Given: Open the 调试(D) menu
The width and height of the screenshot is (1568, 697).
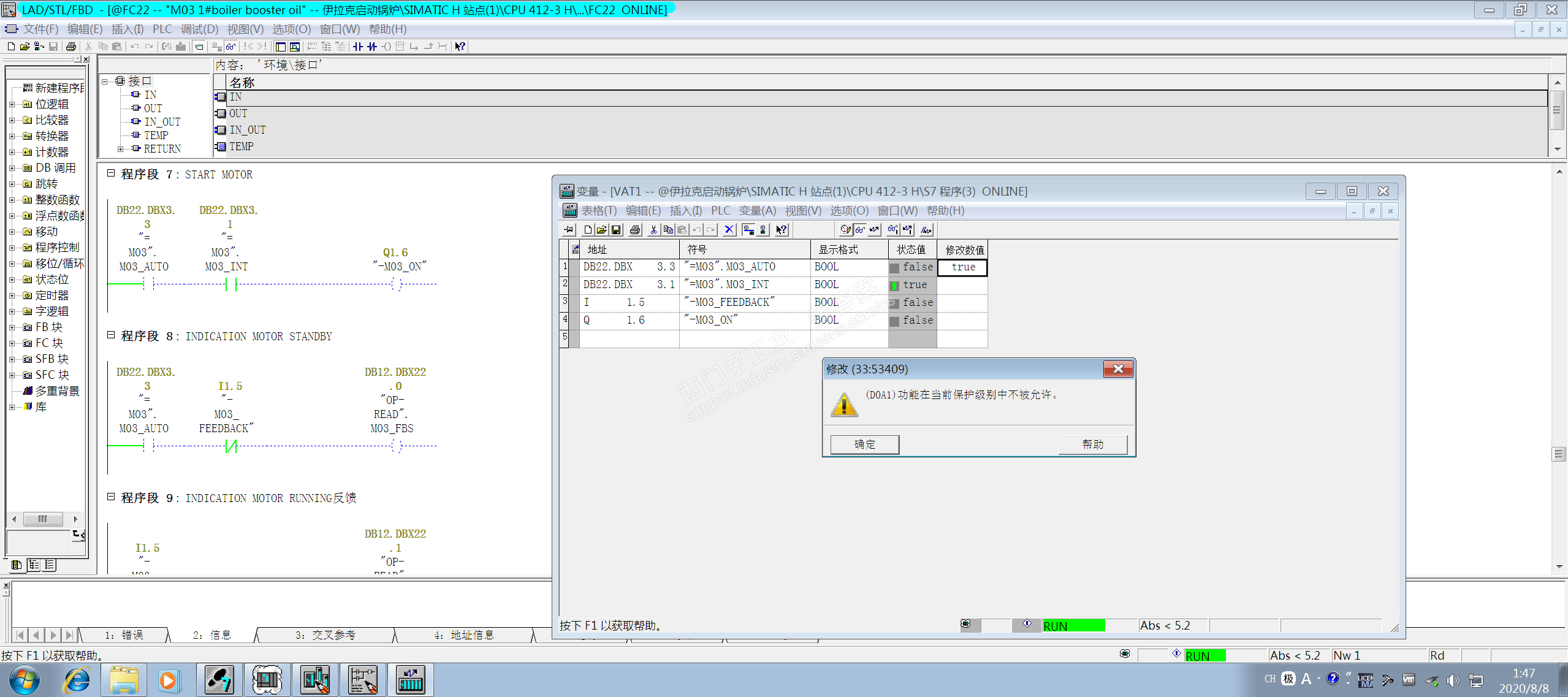Looking at the screenshot, I should pos(199,29).
